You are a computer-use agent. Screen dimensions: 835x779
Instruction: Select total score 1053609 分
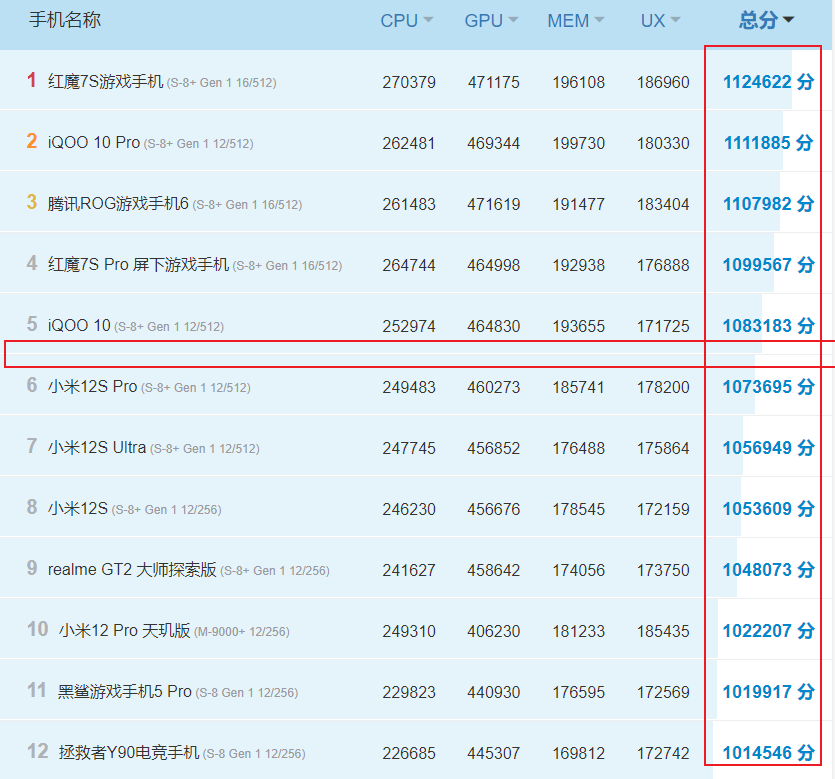768,509
